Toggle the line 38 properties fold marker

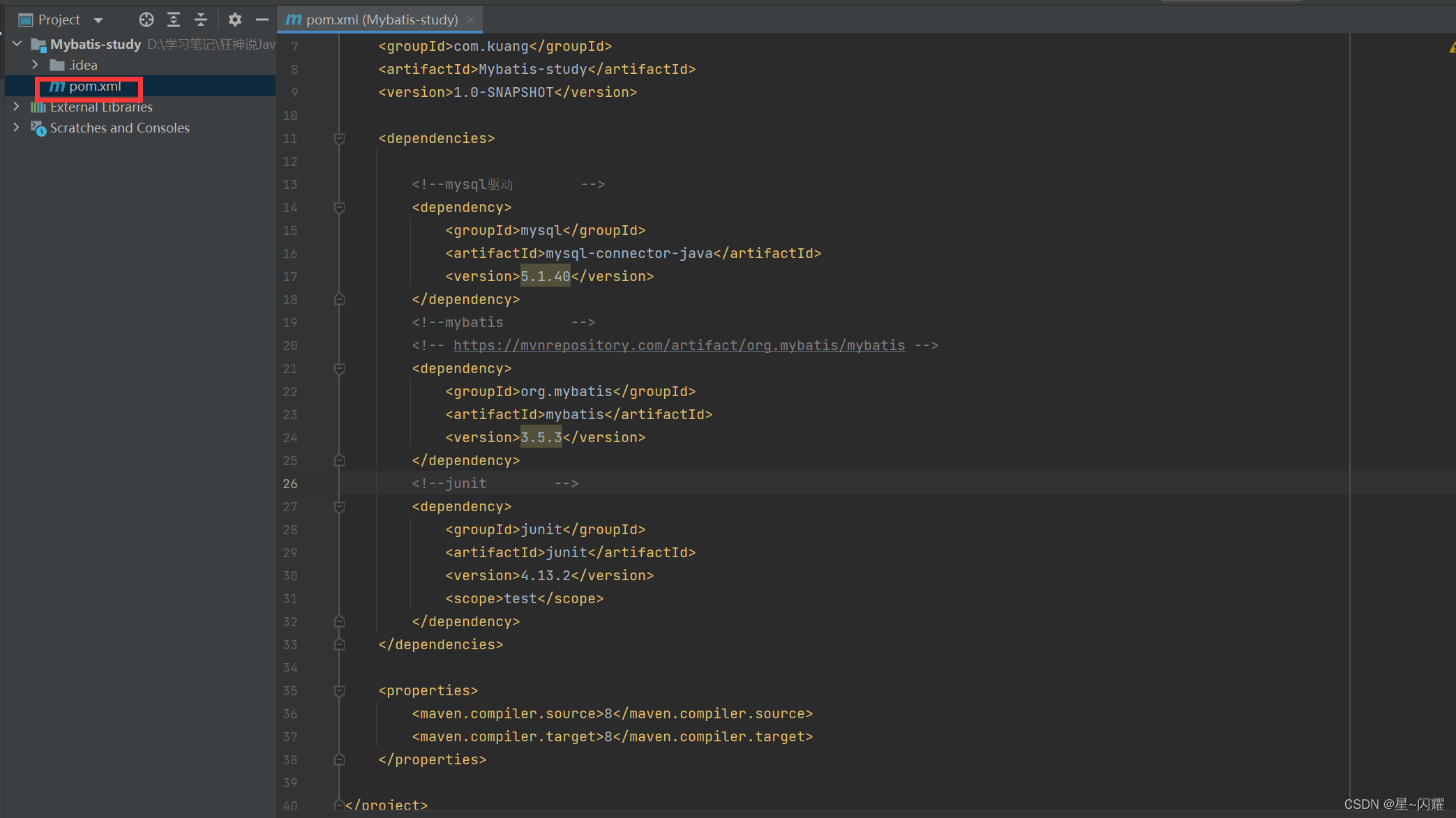pos(339,759)
